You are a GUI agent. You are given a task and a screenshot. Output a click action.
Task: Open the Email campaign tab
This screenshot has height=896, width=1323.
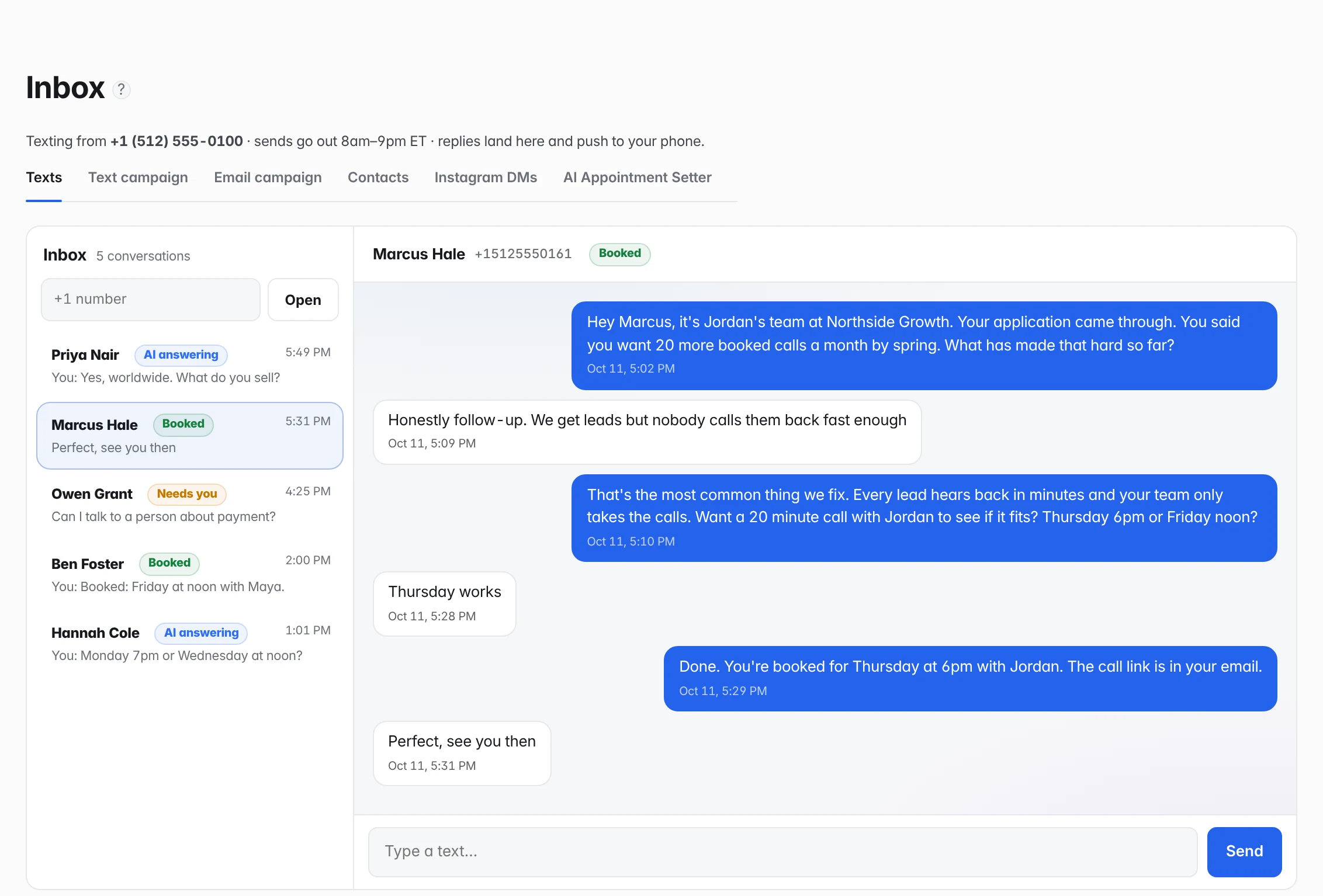[268, 178]
